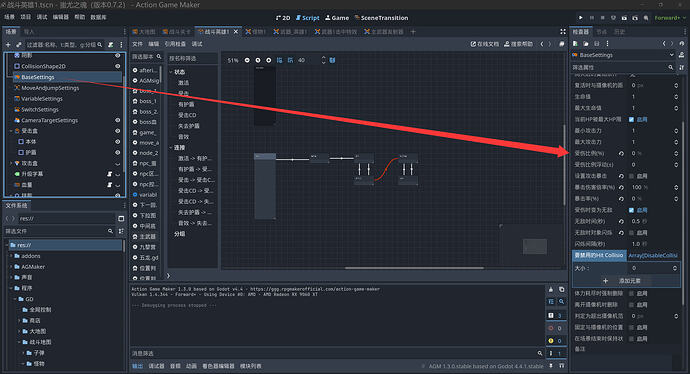This screenshot has height=374, width=690.
Task: Reset the 暴击伤害倍率(%) property with revert icon
Action: [621, 187]
